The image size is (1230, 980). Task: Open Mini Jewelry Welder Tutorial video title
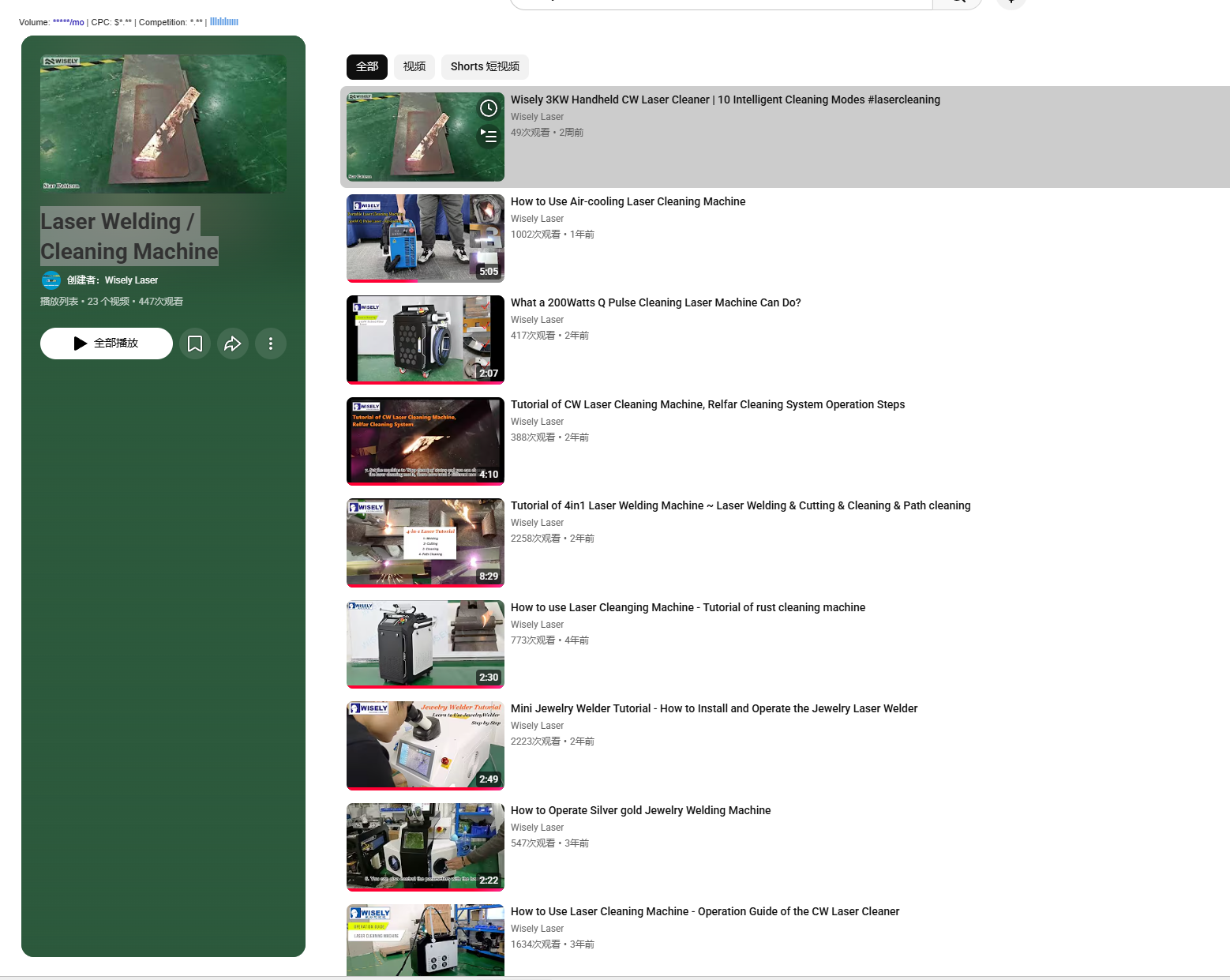[714, 708]
